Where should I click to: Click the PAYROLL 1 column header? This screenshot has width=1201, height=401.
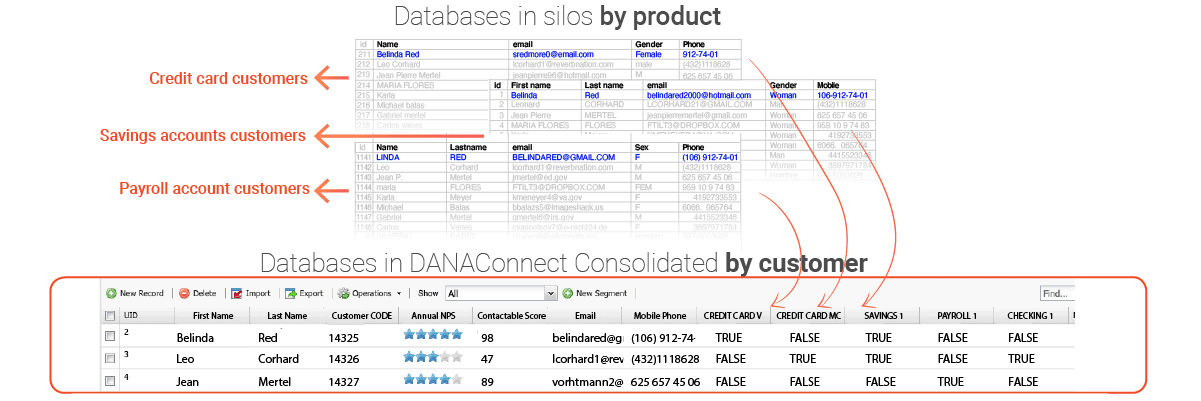click(x=957, y=316)
